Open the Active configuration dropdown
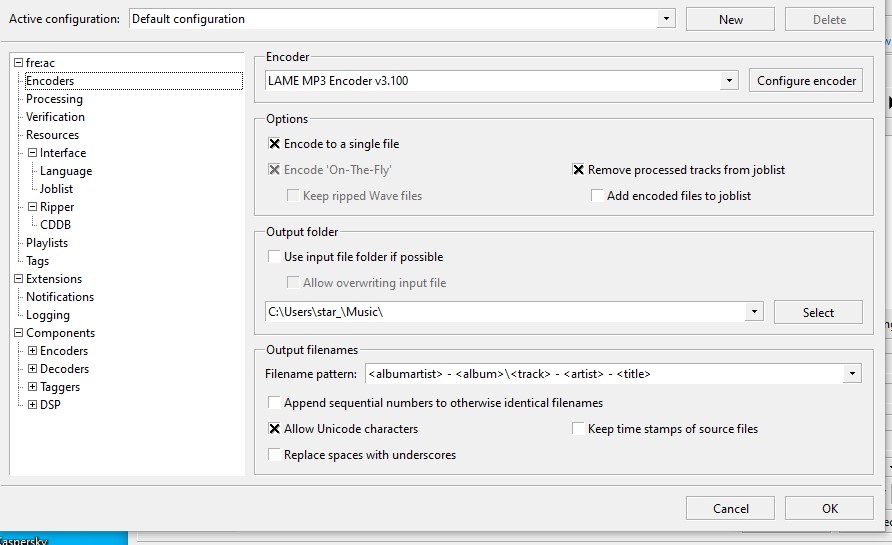This screenshot has width=892, height=545. click(x=666, y=19)
